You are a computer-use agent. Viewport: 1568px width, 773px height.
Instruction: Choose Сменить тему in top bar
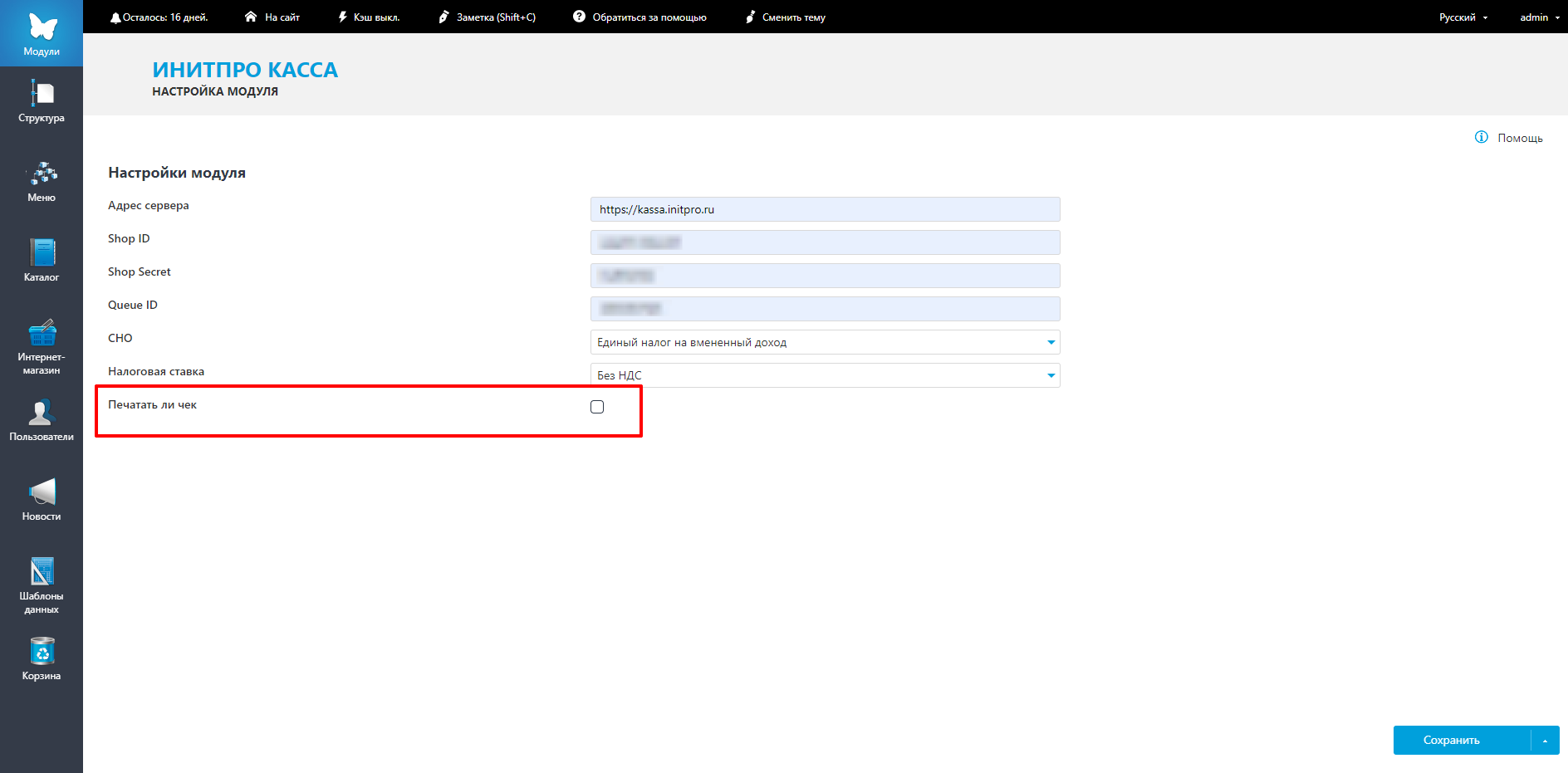click(794, 17)
